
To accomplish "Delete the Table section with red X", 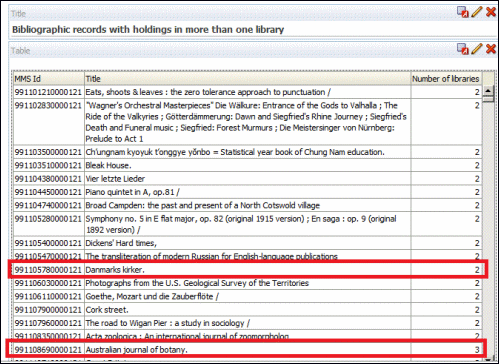I will [x=491, y=49].
